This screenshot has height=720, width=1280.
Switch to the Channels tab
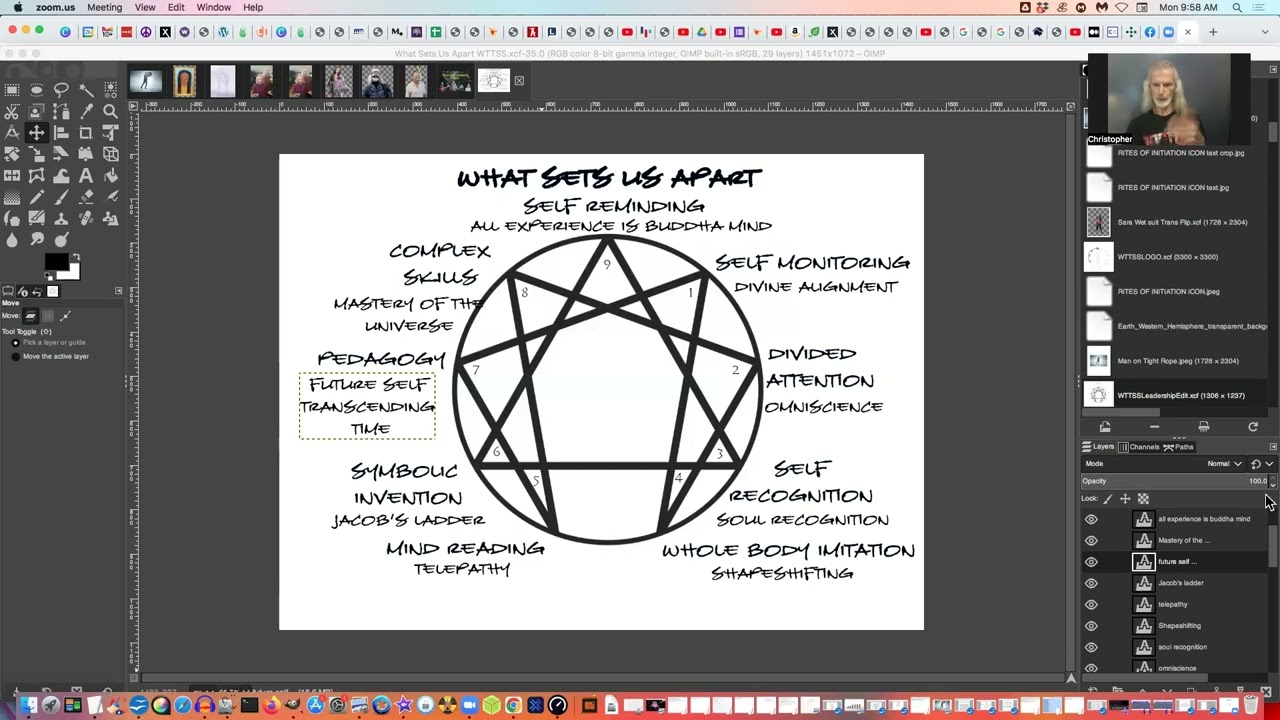coord(1140,447)
